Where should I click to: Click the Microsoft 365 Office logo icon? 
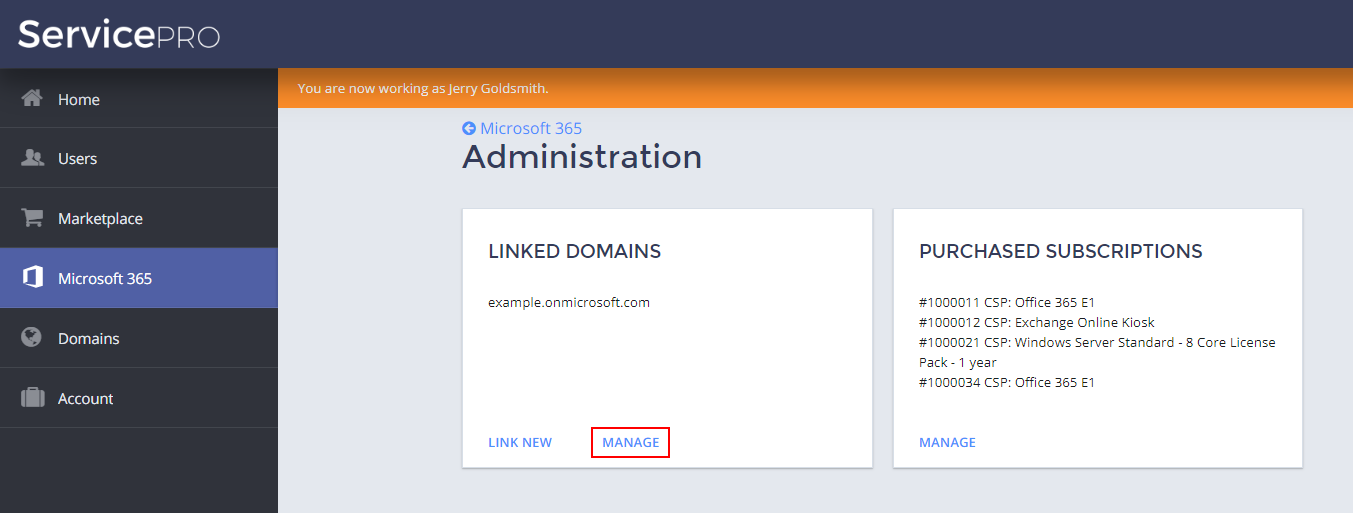pyautogui.click(x=33, y=278)
